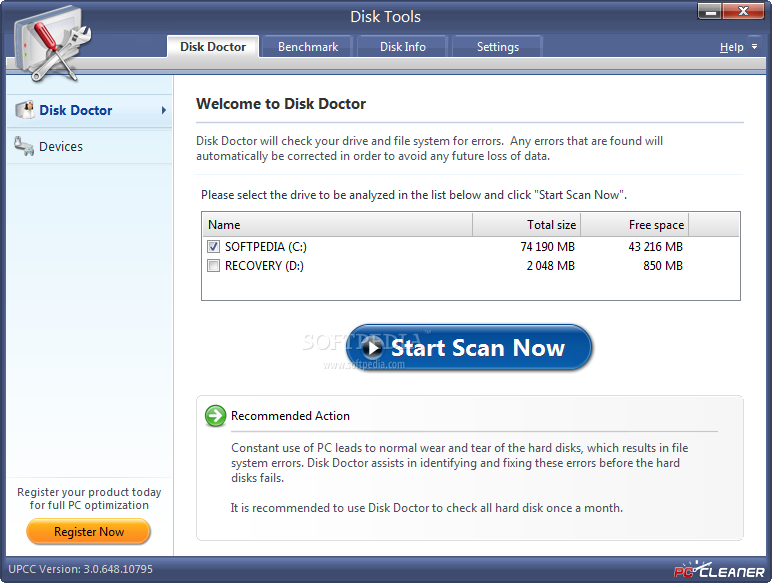772x583 pixels.
Task: Click the green Recommended Action arrow icon
Action: (215, 416)
